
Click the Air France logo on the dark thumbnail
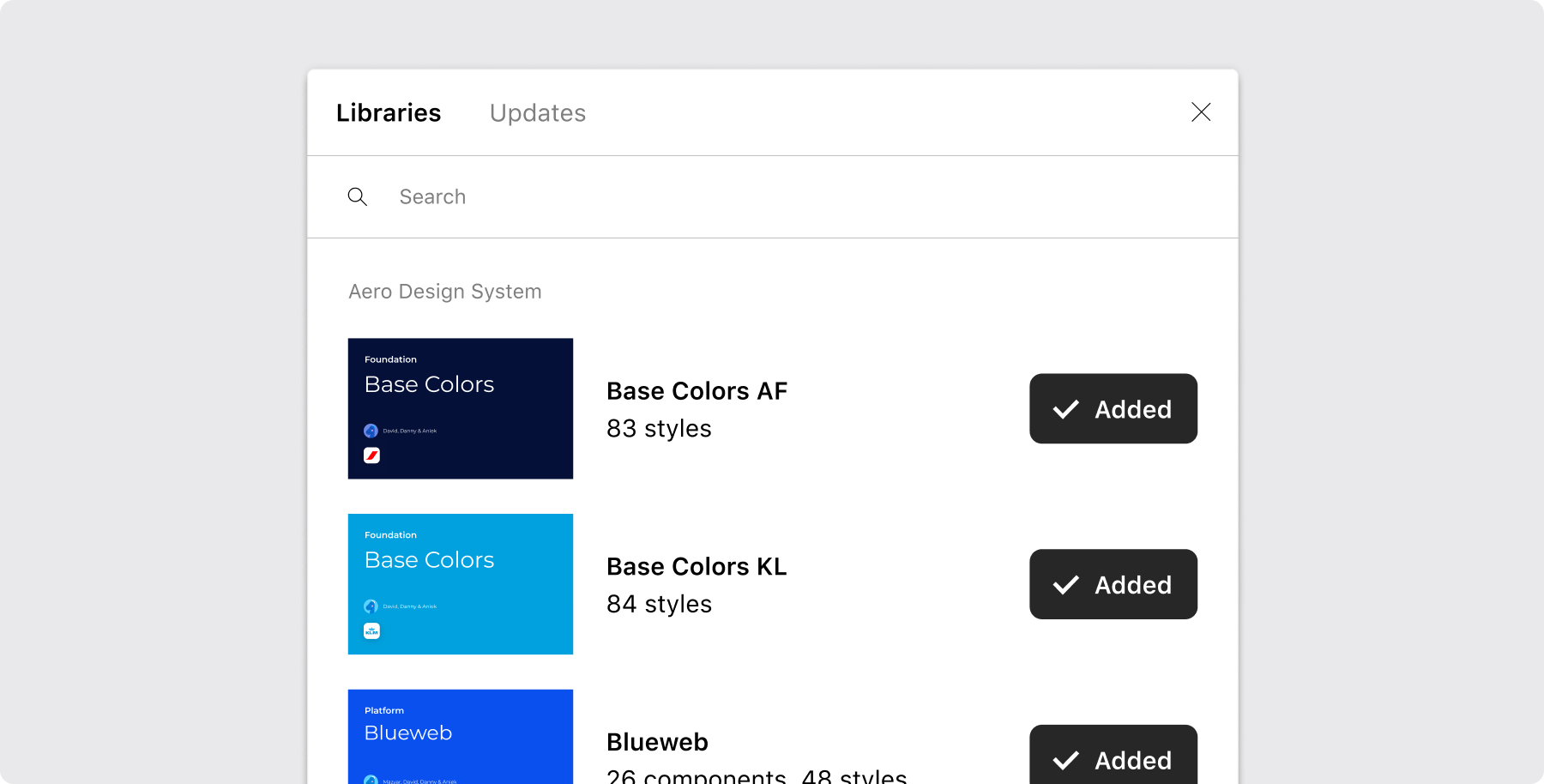click(371, 455)
